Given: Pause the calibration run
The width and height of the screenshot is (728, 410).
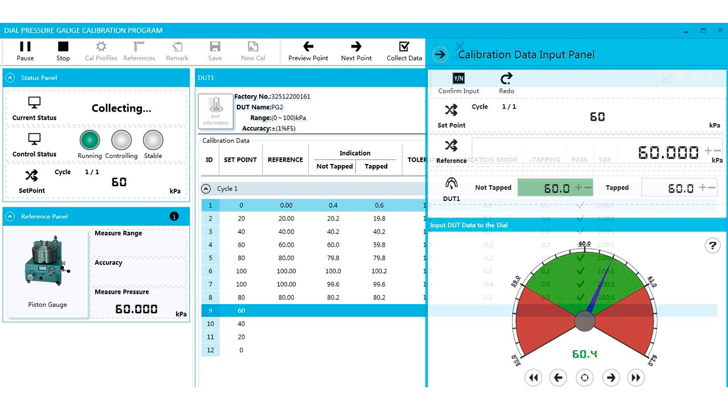Looking at the screenshot, I should click(25, 50).
